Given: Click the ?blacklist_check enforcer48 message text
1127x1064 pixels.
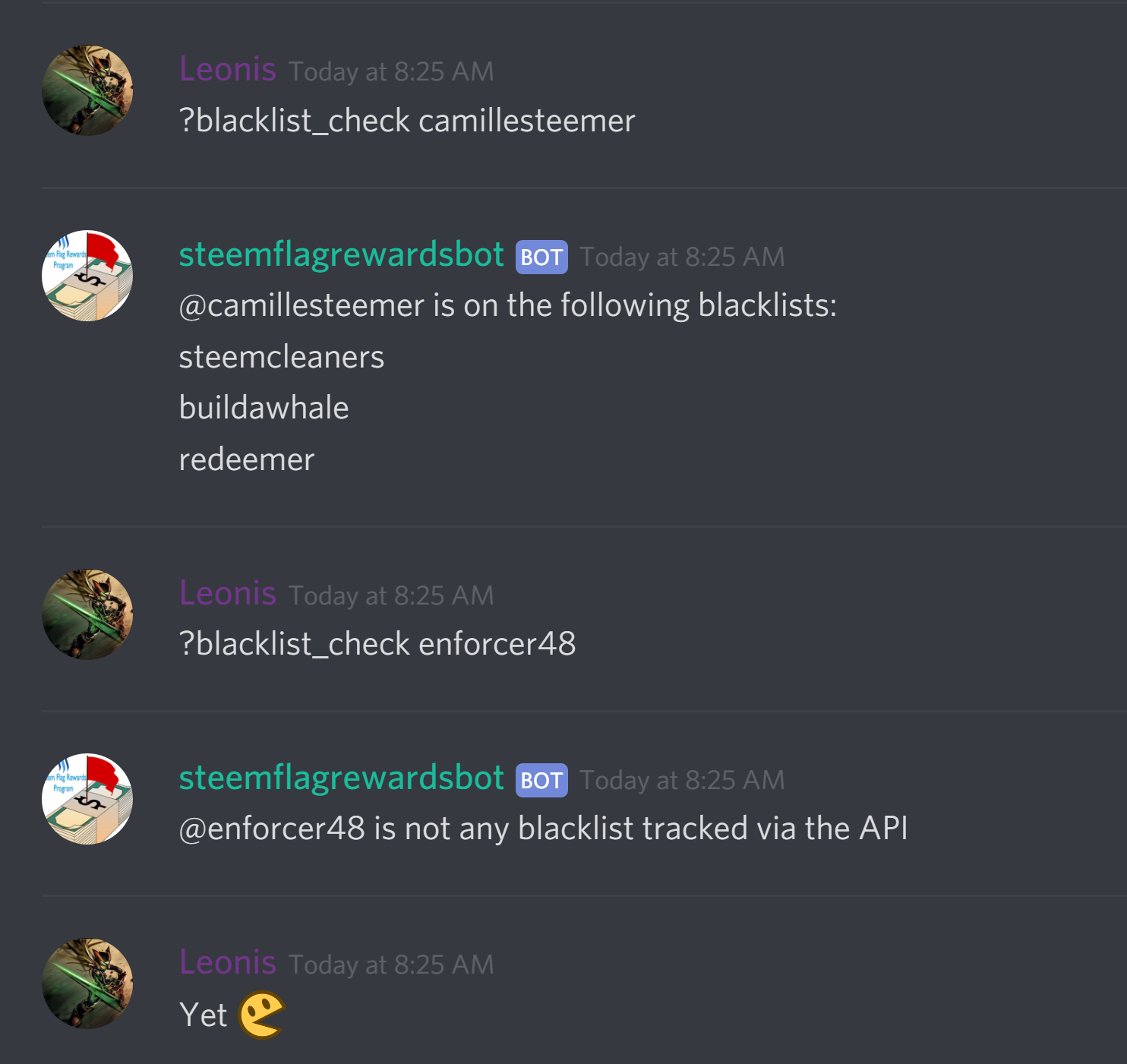Looking at the screenshot, I should click(x=377, y=644).
